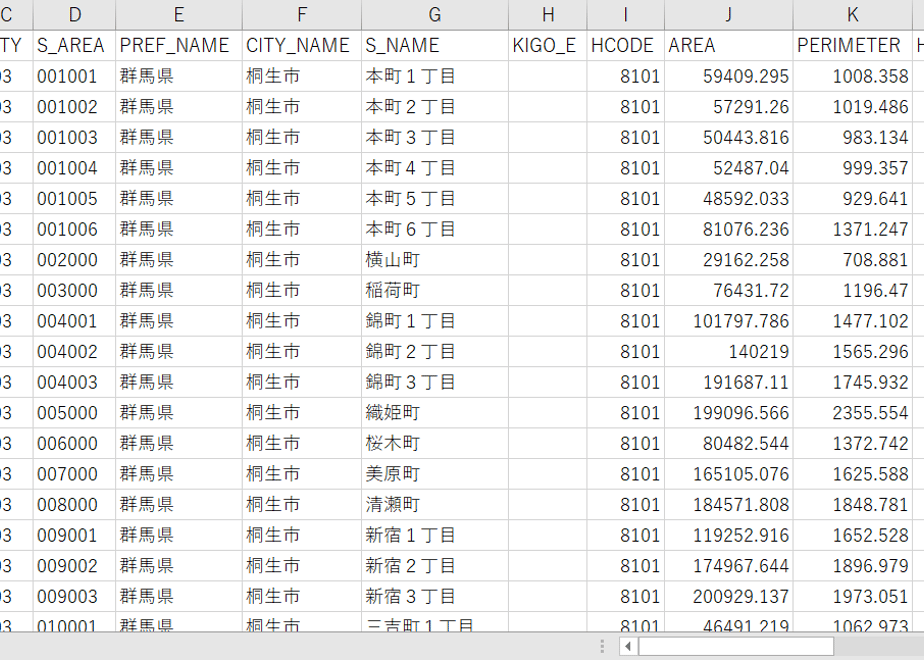Select PERIMETER value 1896.979

click(x=852, y=566)
